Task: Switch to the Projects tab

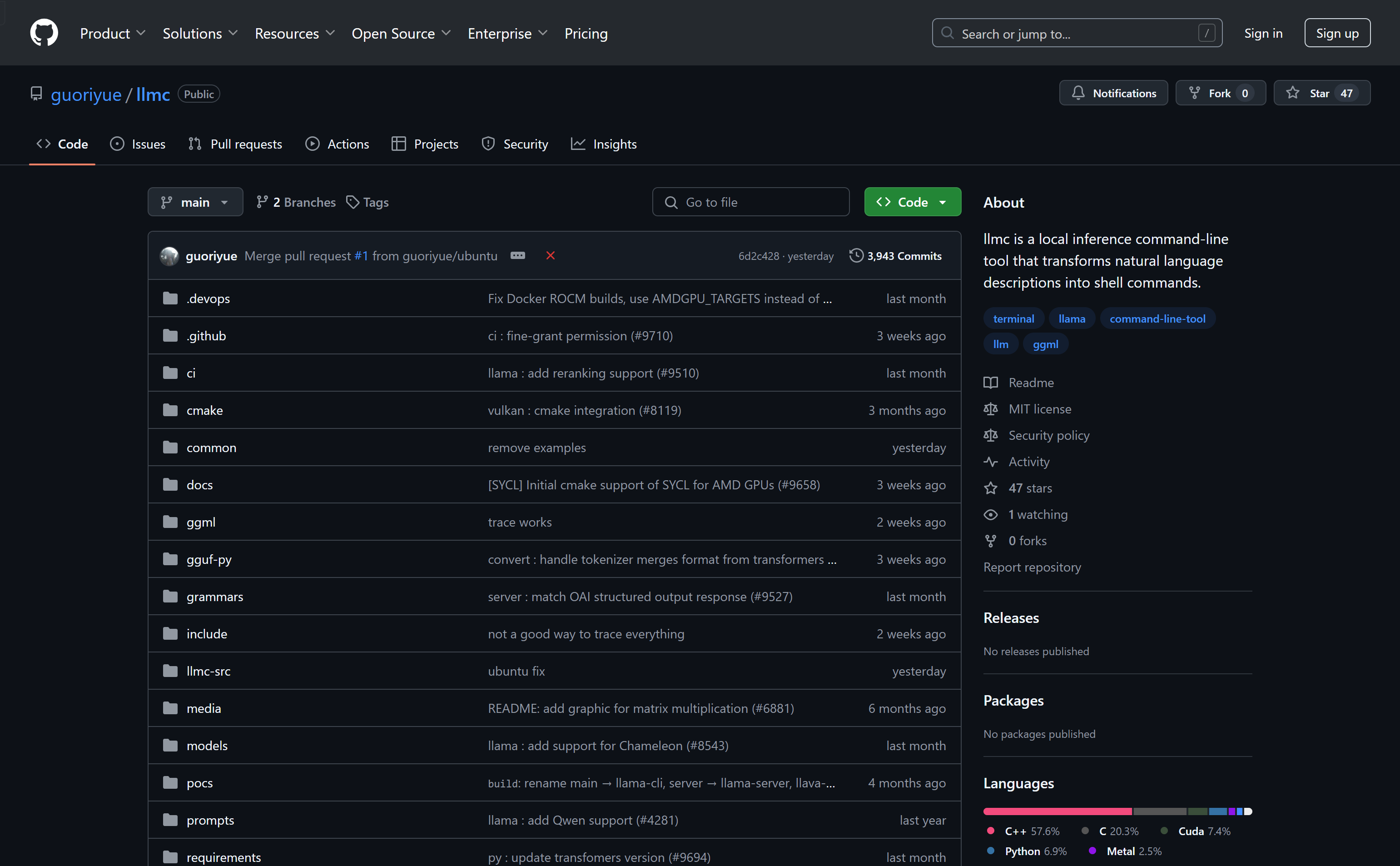Action: click(x=425, y=144)
